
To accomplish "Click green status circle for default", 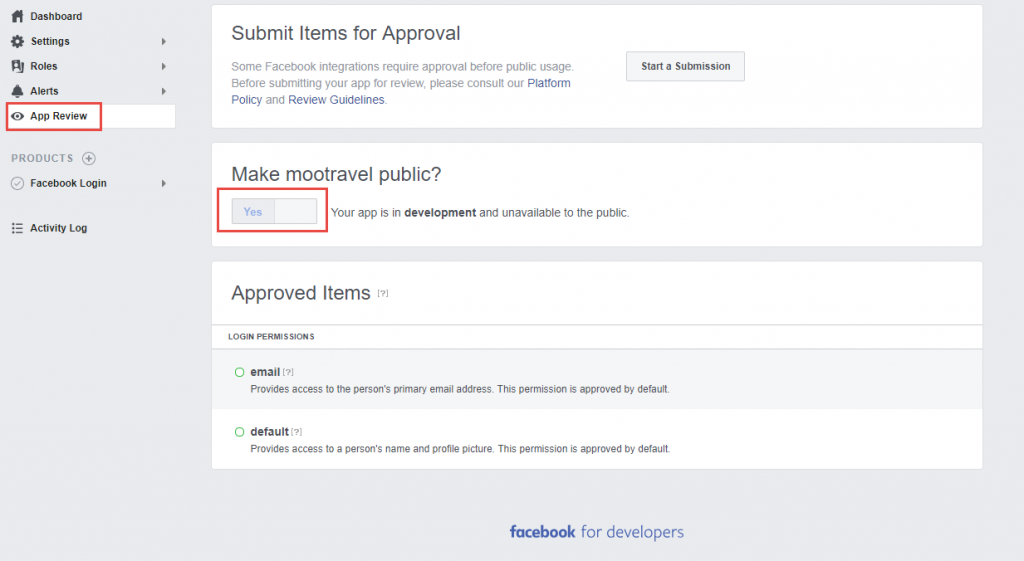I will (x=240, y=432).
